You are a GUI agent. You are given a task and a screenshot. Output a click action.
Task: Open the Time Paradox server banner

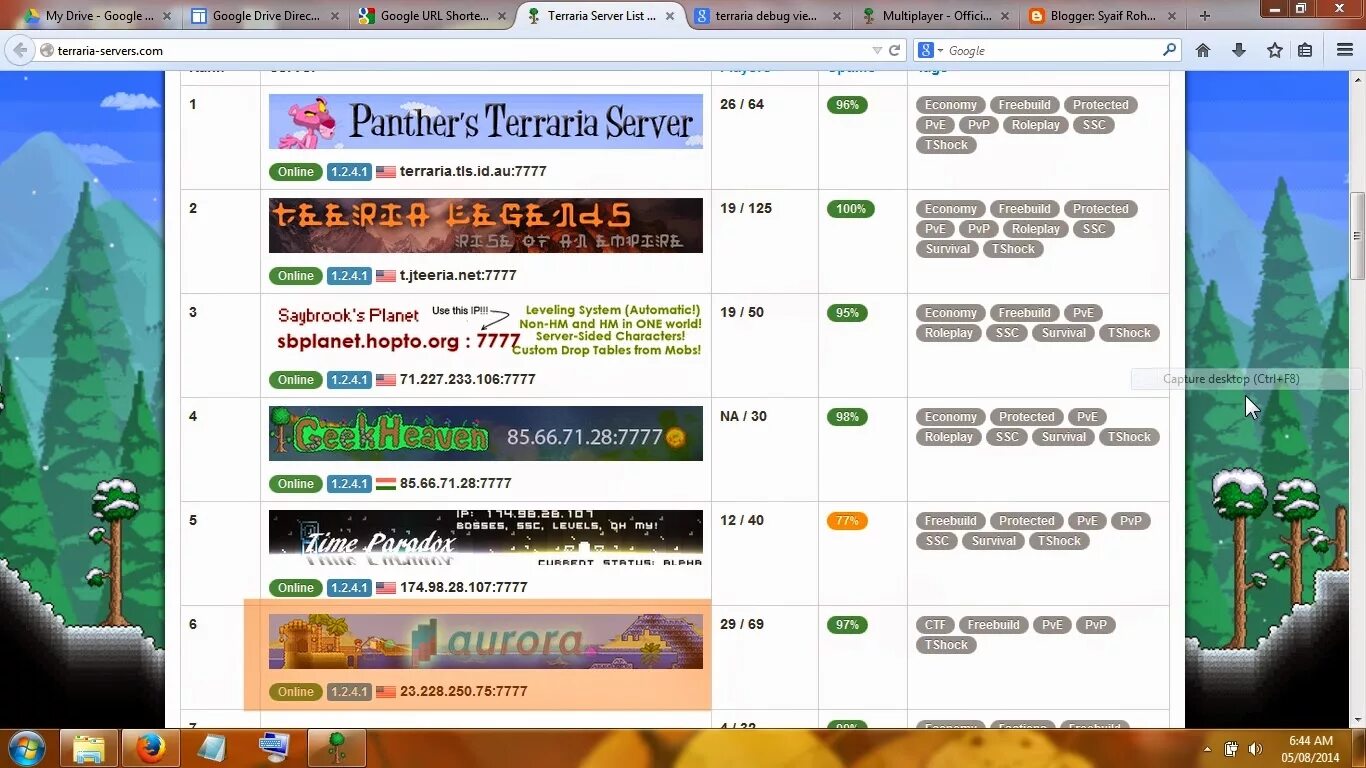tap(486, 538)
